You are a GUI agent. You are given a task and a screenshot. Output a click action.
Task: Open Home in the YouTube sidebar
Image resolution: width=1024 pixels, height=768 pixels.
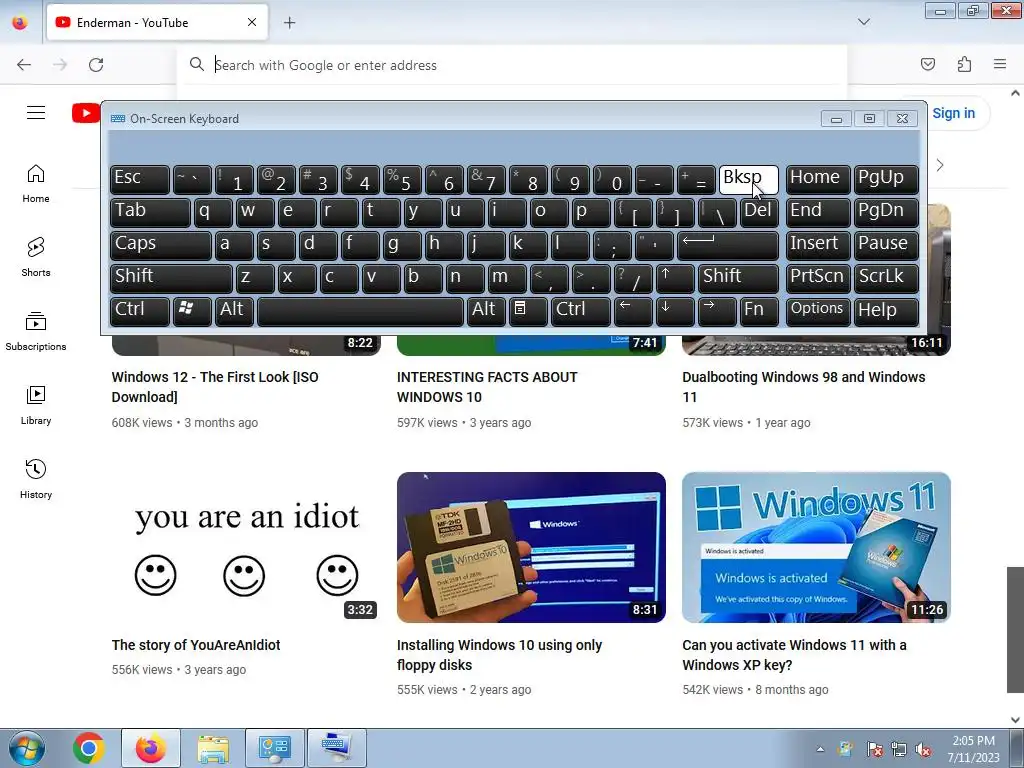(36, 184)
